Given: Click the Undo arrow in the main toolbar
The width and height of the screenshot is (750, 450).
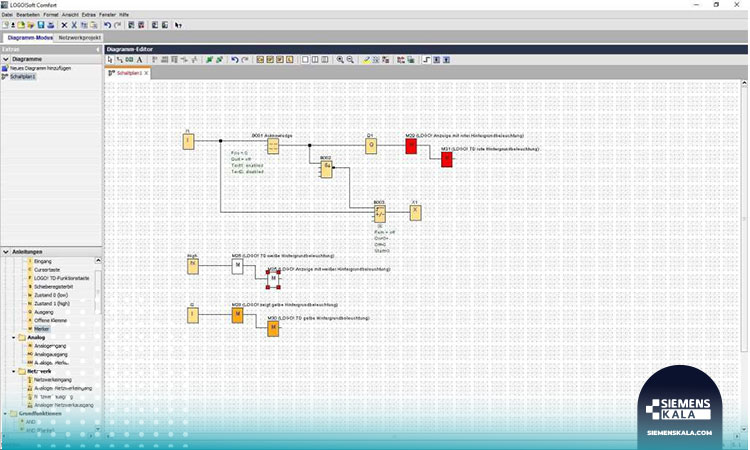Looking at the screenshot, I should (107, 25).
